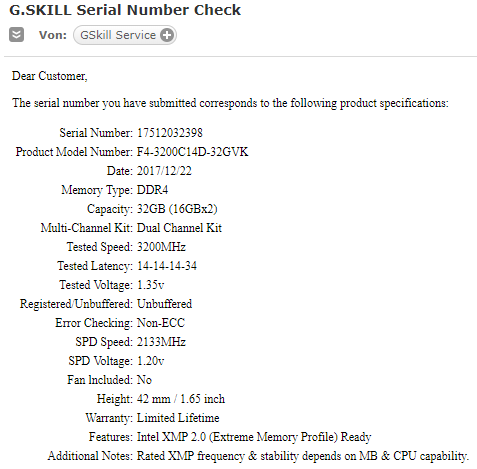The height and width of the screenshot is (469, 477).
Task: Click tested voltage value 1.35v
Action: point(150,285)
